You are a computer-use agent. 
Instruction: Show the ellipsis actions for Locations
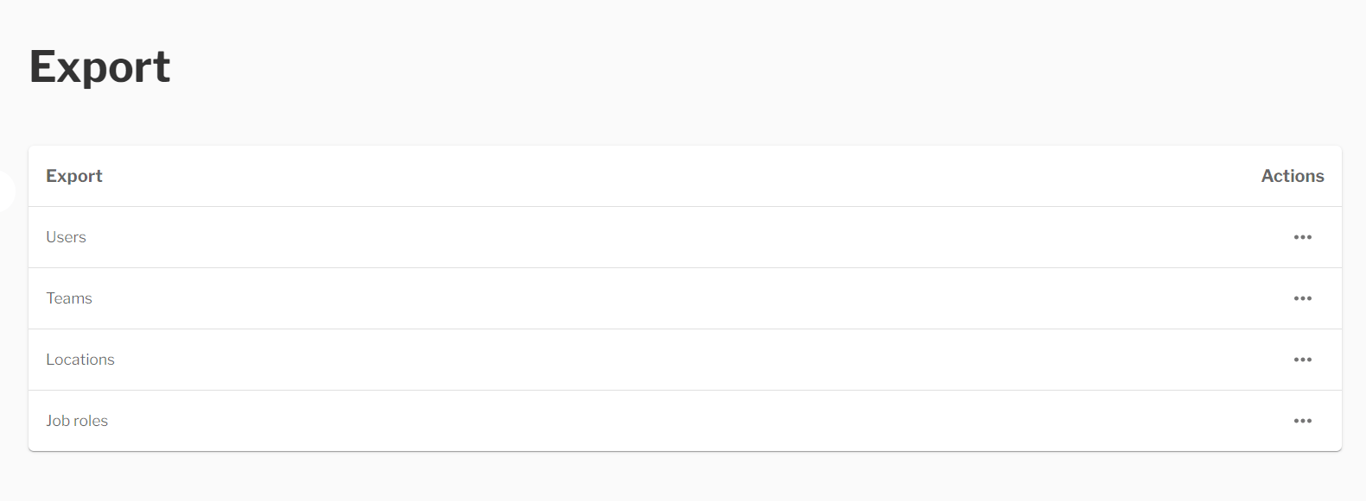(1302, 359)
